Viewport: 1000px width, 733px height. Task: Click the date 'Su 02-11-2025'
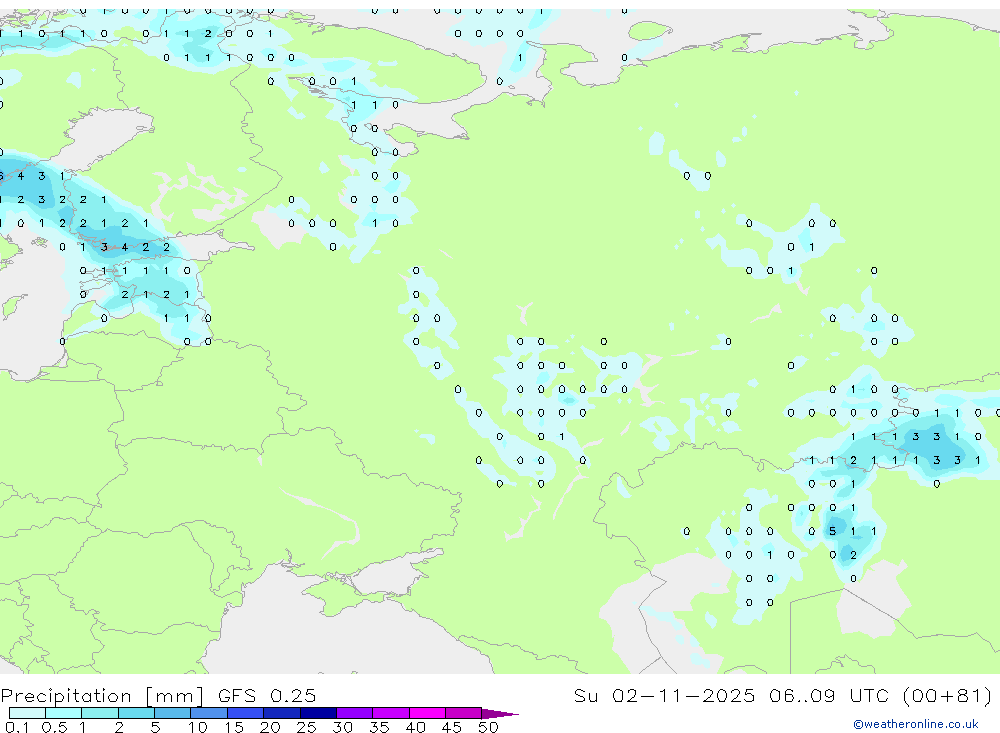(665, 695)
